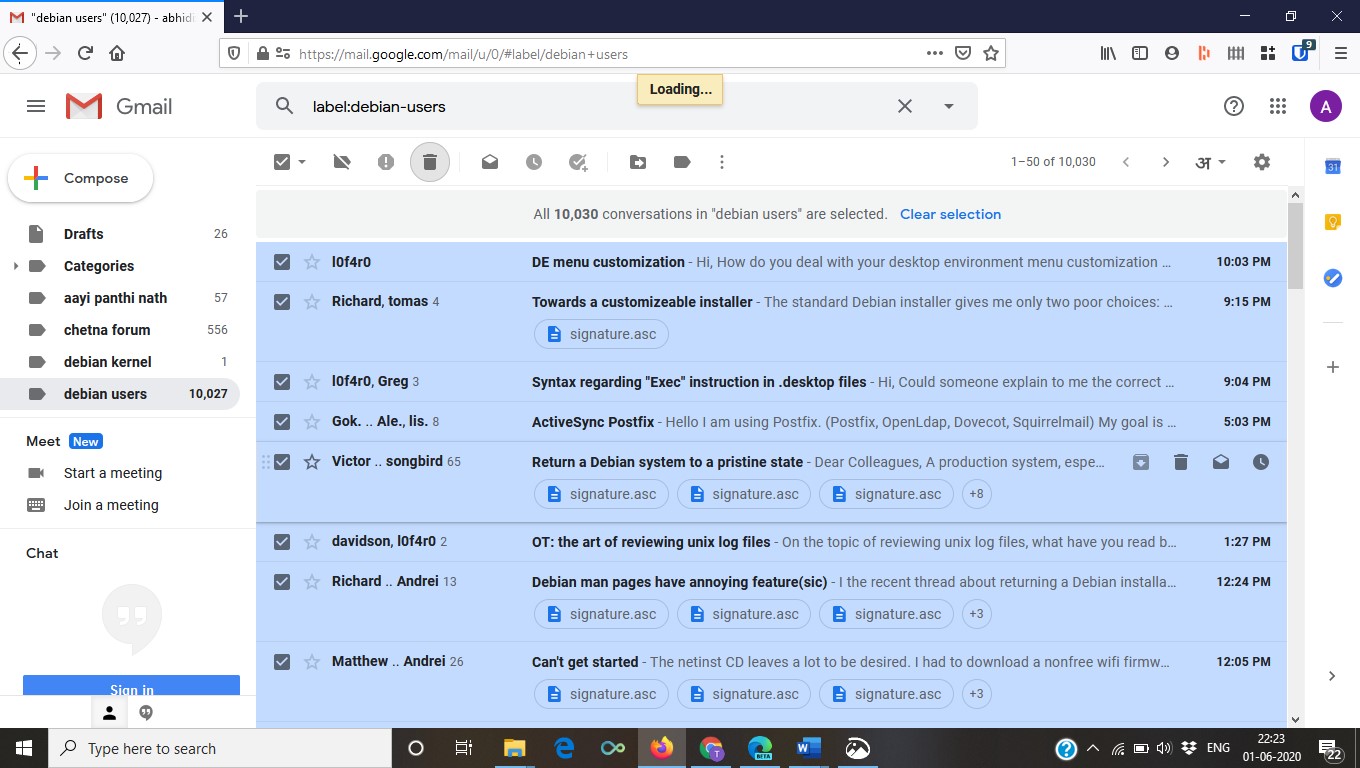Open the Google apps grid

(x=1278, y=106)
